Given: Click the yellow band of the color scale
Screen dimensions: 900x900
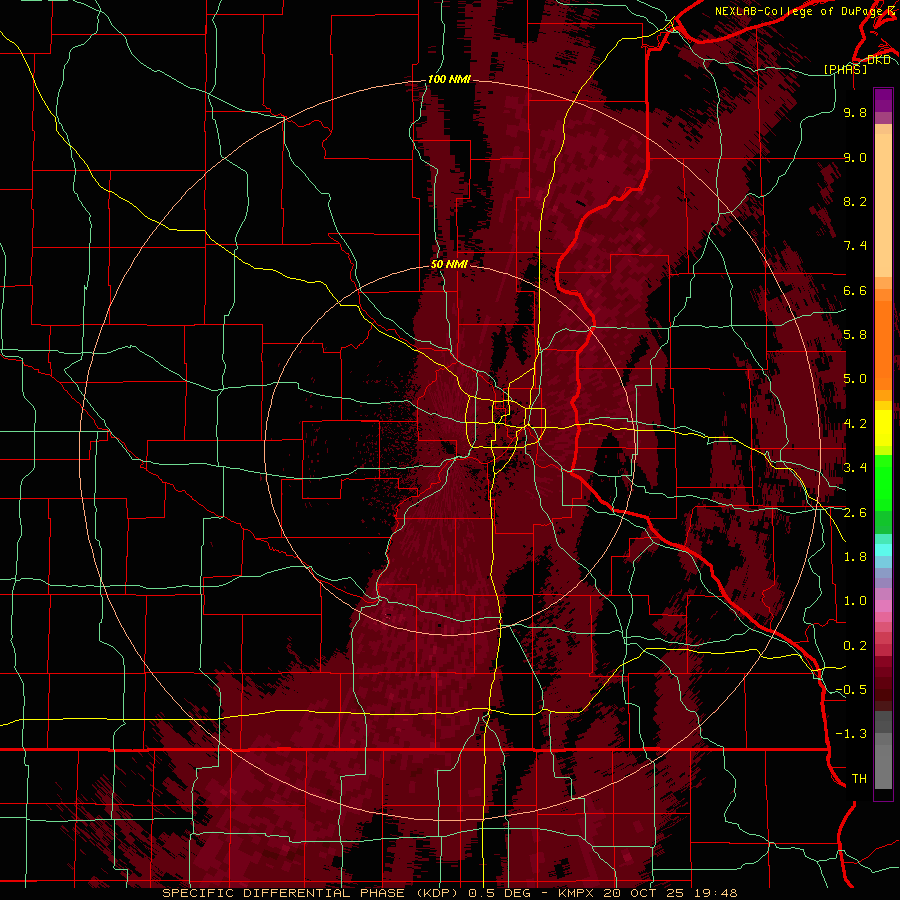Looking at the screenshot, I should click(883, 428).
